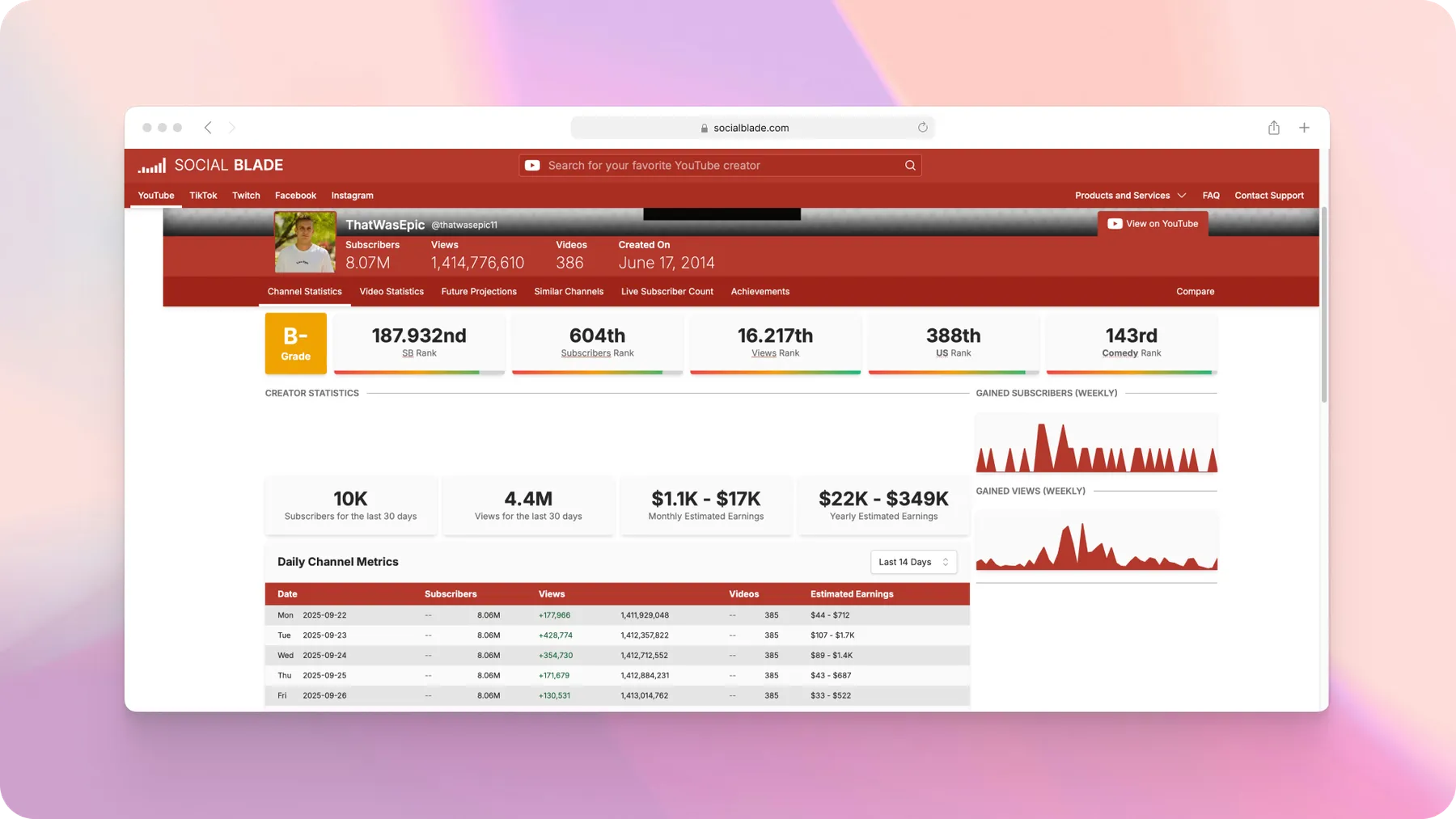Click the Social Blade logo icon

click(x=152, y=166)
